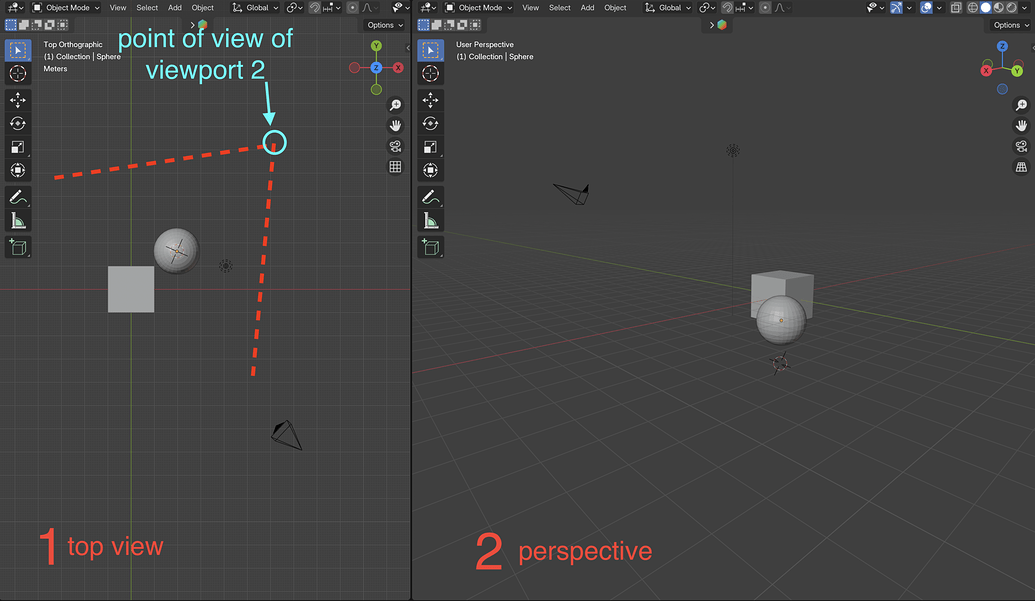
Task: Switch to solid shading mode
Action: (985, 8)
